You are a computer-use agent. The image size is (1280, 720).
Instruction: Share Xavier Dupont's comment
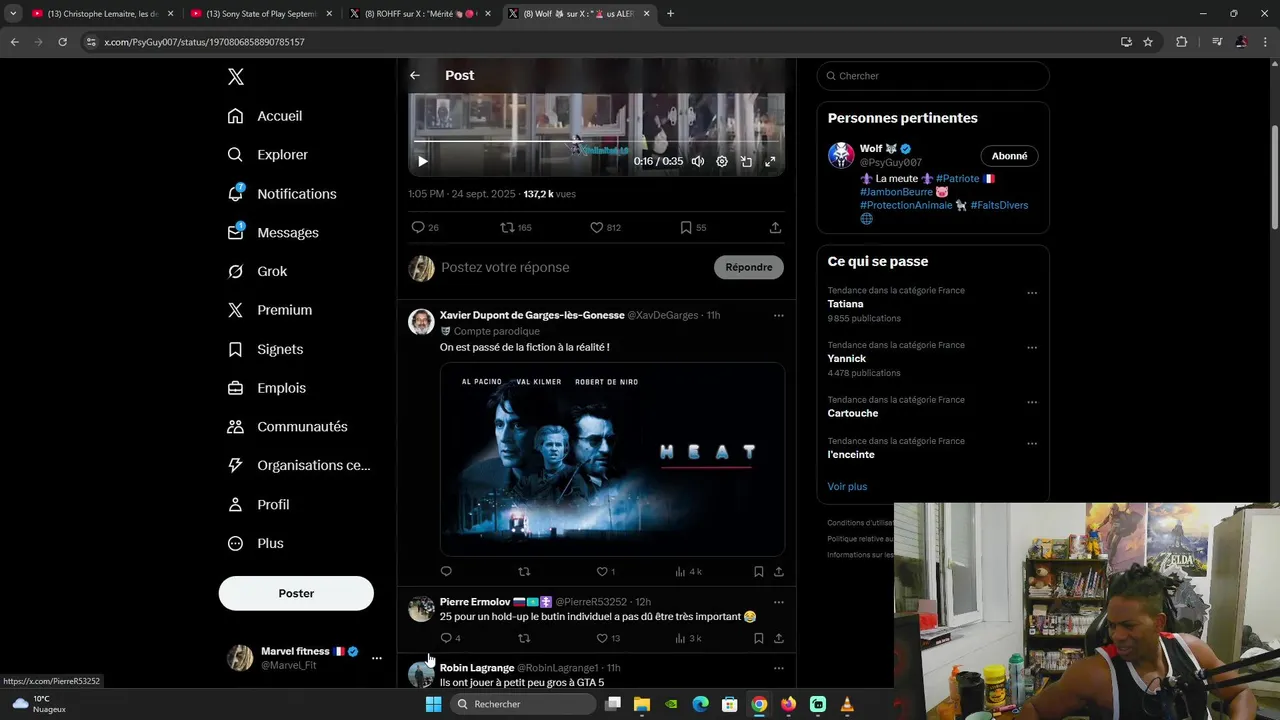click(x=778, y=572)
